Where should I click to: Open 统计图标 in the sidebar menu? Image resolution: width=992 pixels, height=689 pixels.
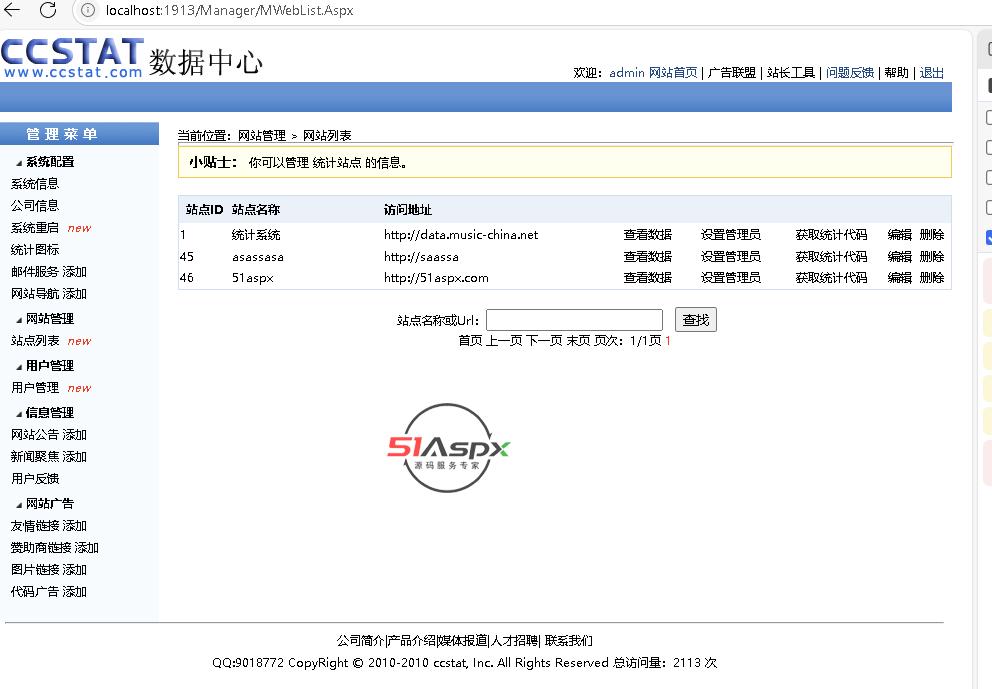pos(35,250)
